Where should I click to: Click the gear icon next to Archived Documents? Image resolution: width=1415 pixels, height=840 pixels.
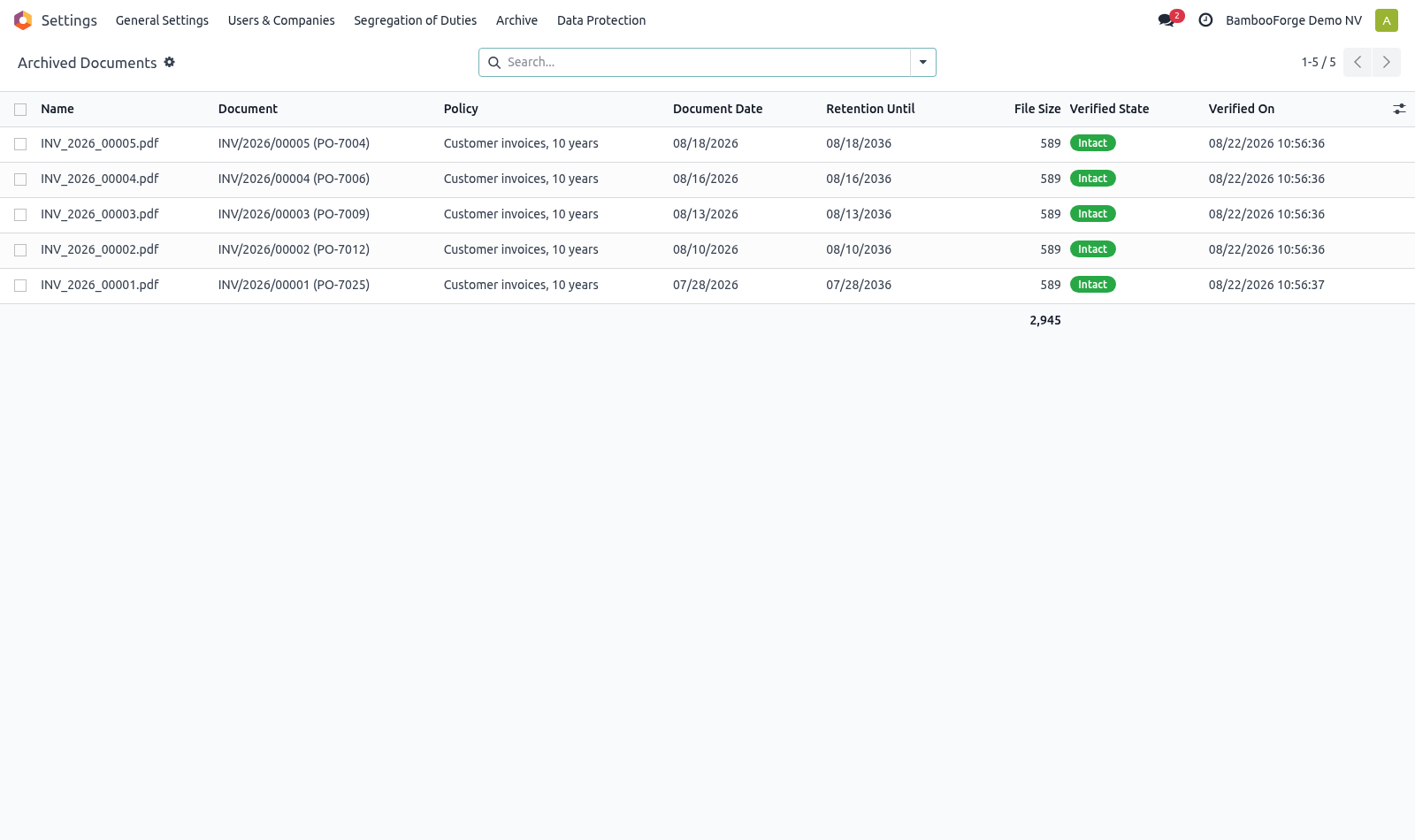[x=170, y=62]
